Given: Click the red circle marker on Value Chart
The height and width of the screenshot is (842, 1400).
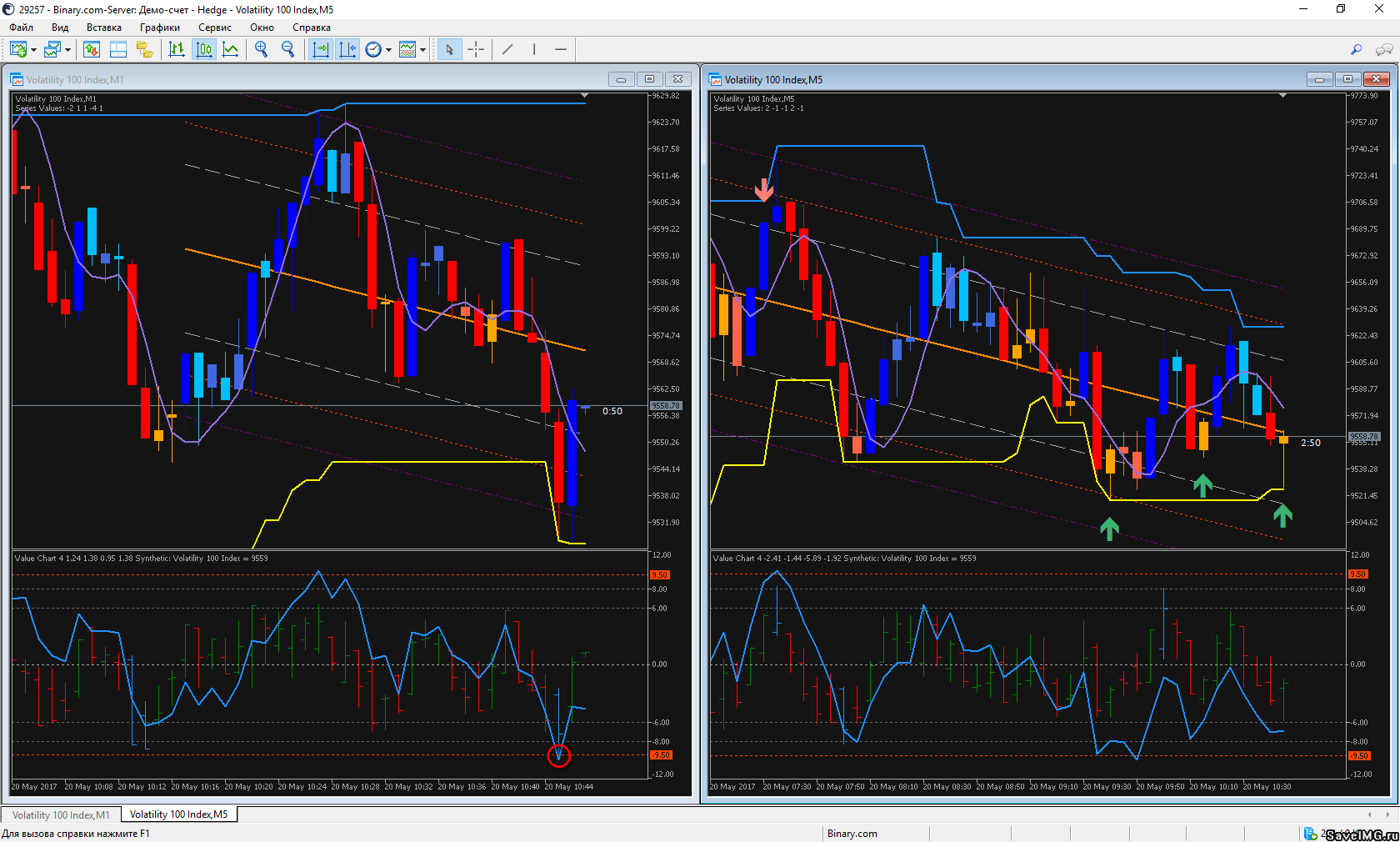Looking at the screenshot, I should point(558,756).
